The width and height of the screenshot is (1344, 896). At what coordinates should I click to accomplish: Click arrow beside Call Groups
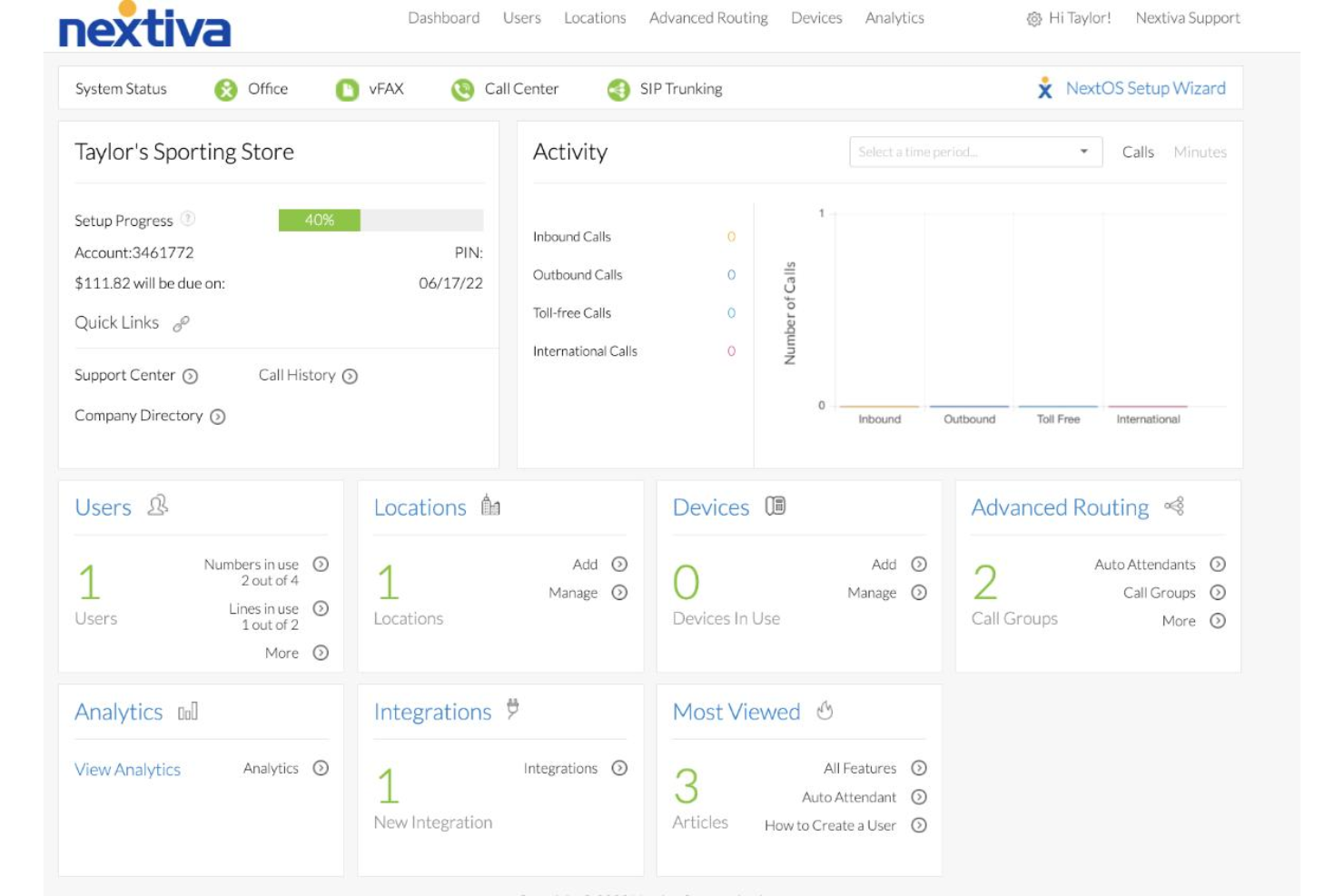tap(1218, 592)
